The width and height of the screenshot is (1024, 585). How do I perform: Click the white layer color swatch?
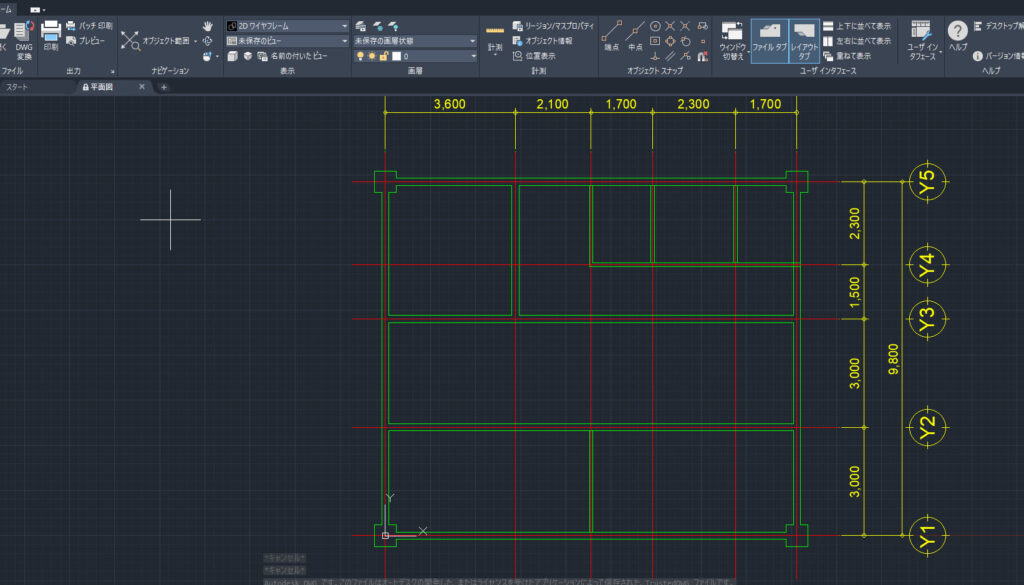coord(396,57)
